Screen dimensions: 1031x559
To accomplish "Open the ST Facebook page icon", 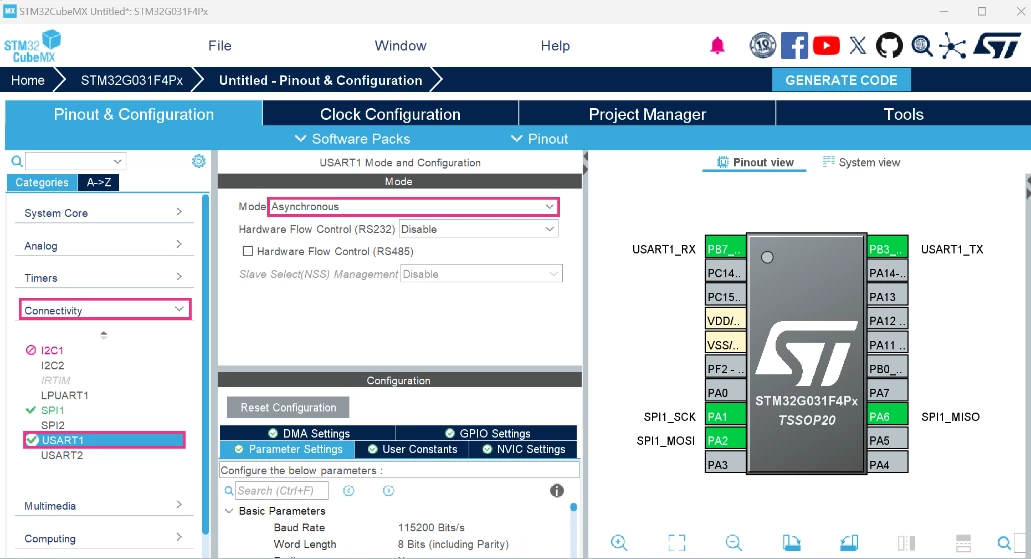I will 794,45.
